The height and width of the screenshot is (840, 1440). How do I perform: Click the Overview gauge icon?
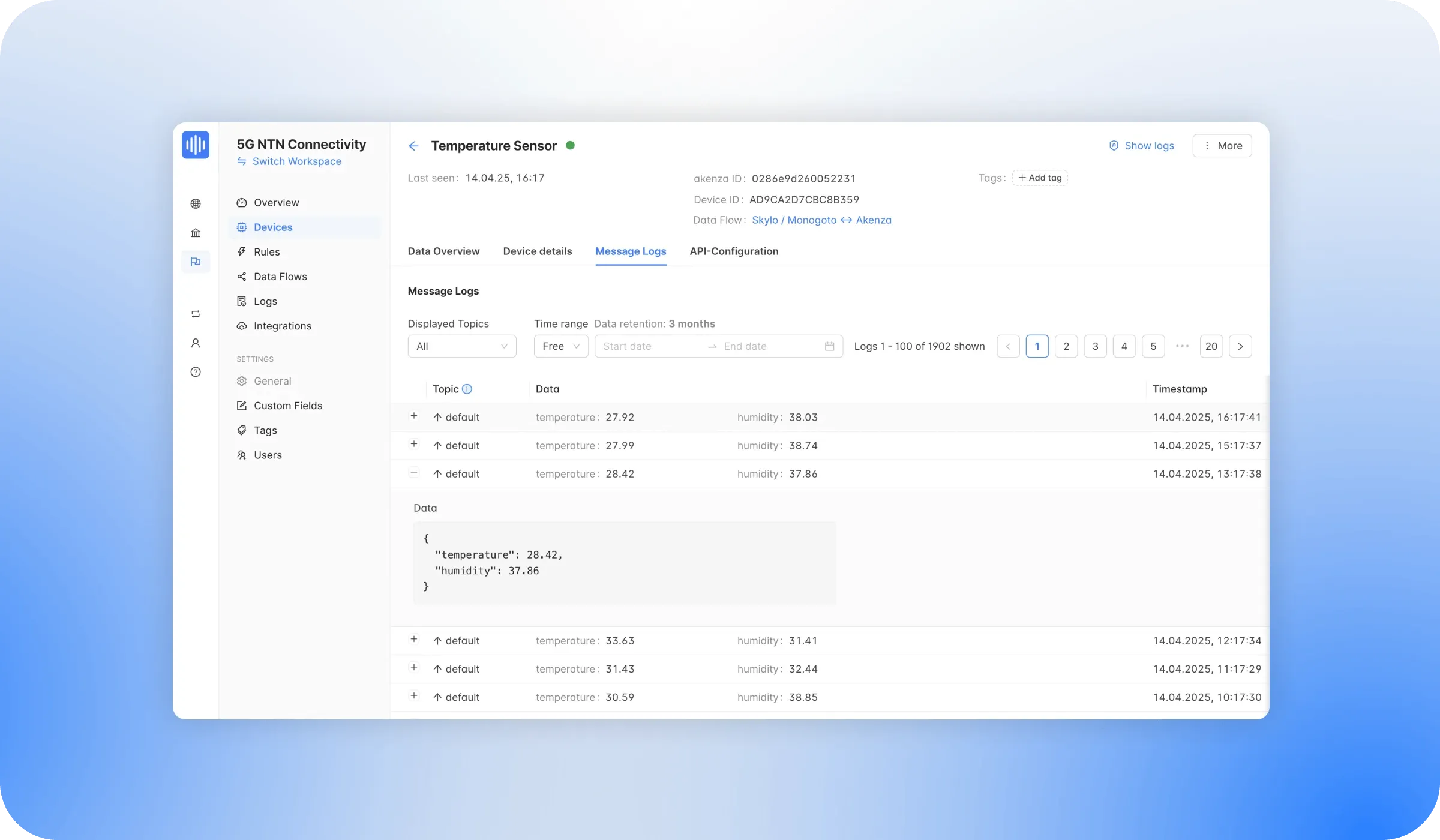click(x=242, y=203)
